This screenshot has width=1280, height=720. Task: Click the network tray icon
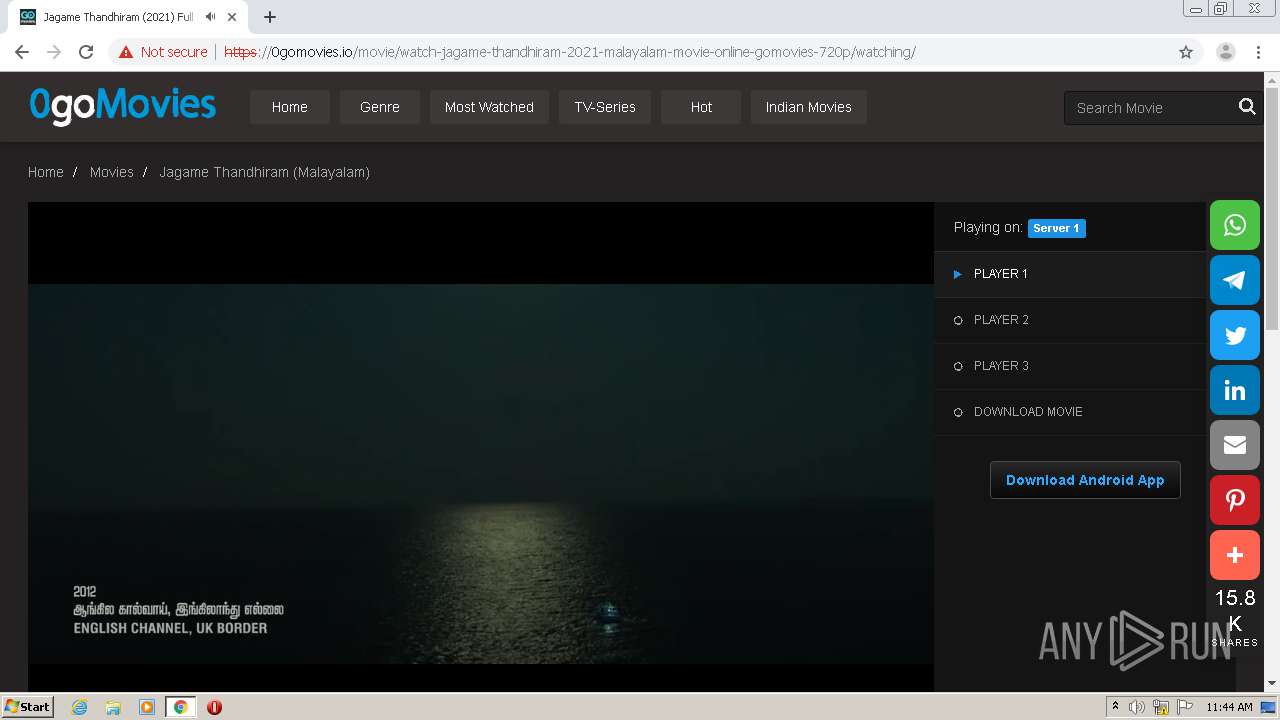(x=1161, y=707)
